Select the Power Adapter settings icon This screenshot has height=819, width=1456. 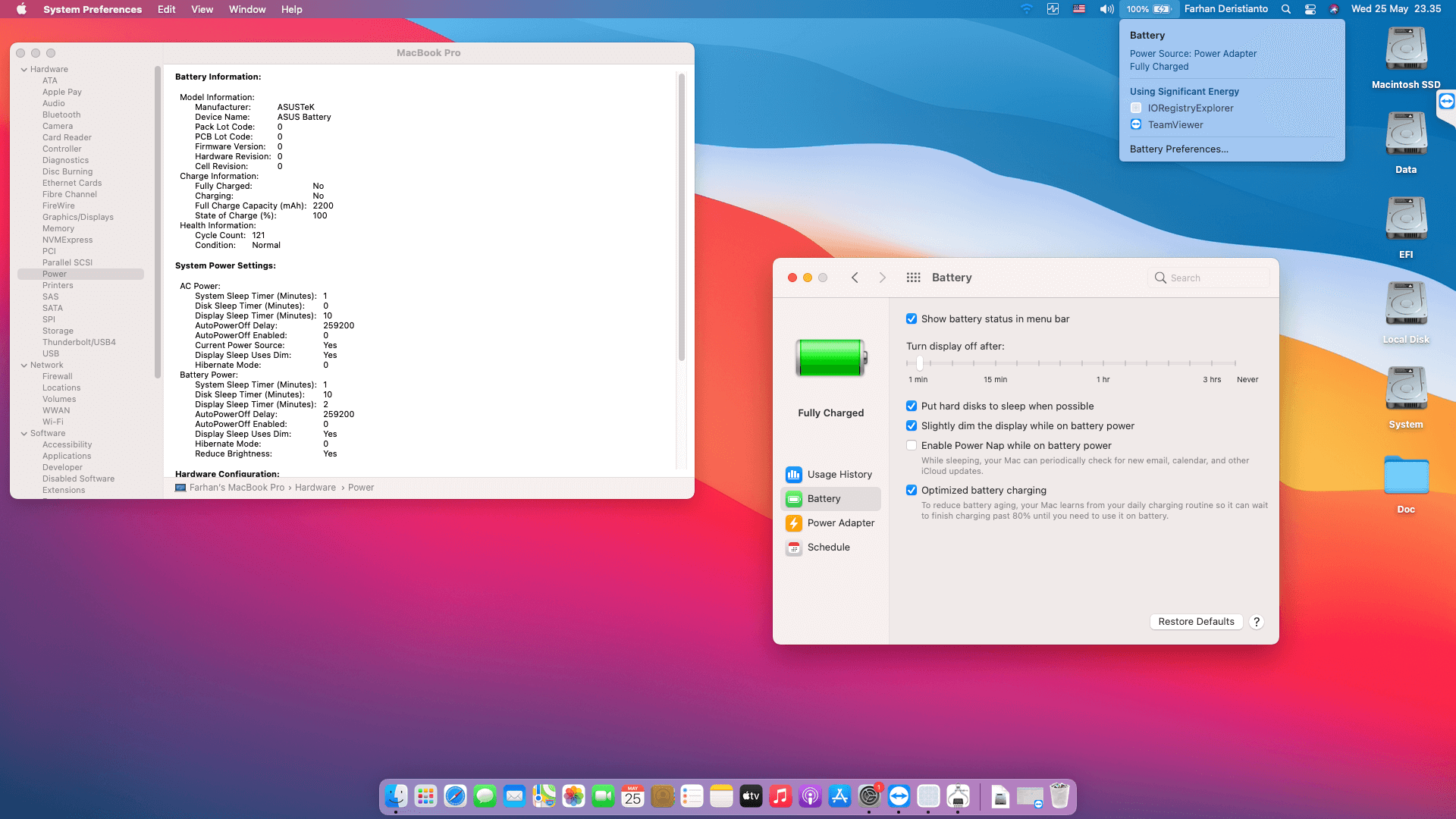pos(794,523)
